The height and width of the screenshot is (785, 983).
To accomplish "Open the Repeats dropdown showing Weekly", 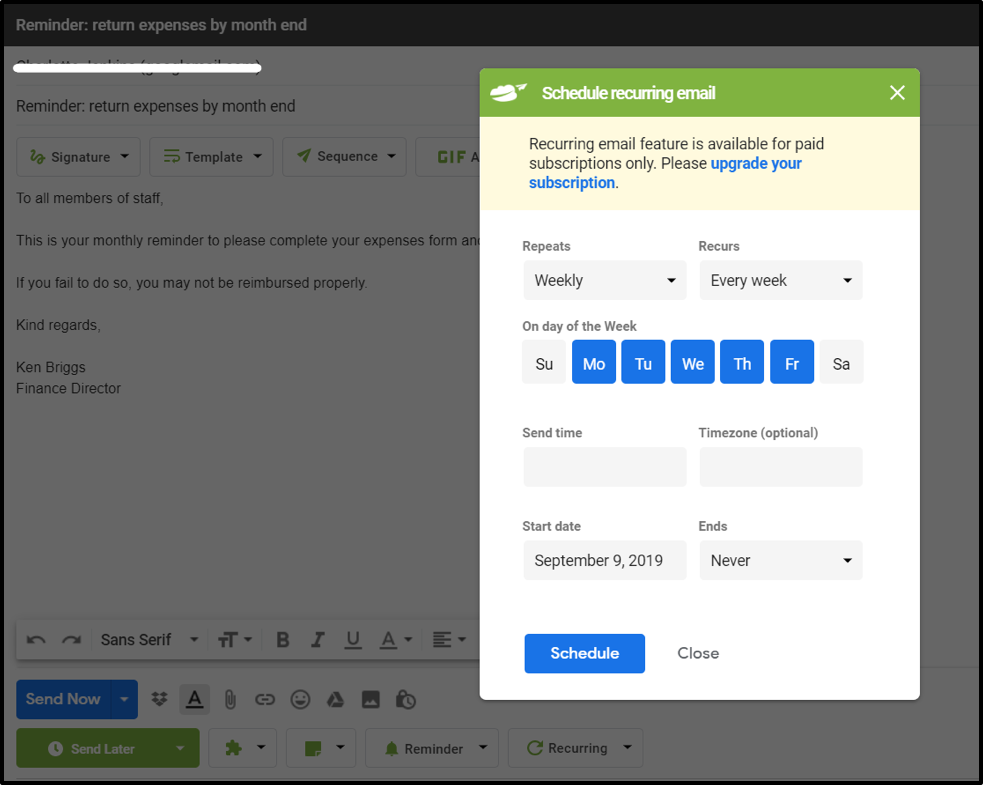I will click(x=604, y=281).
